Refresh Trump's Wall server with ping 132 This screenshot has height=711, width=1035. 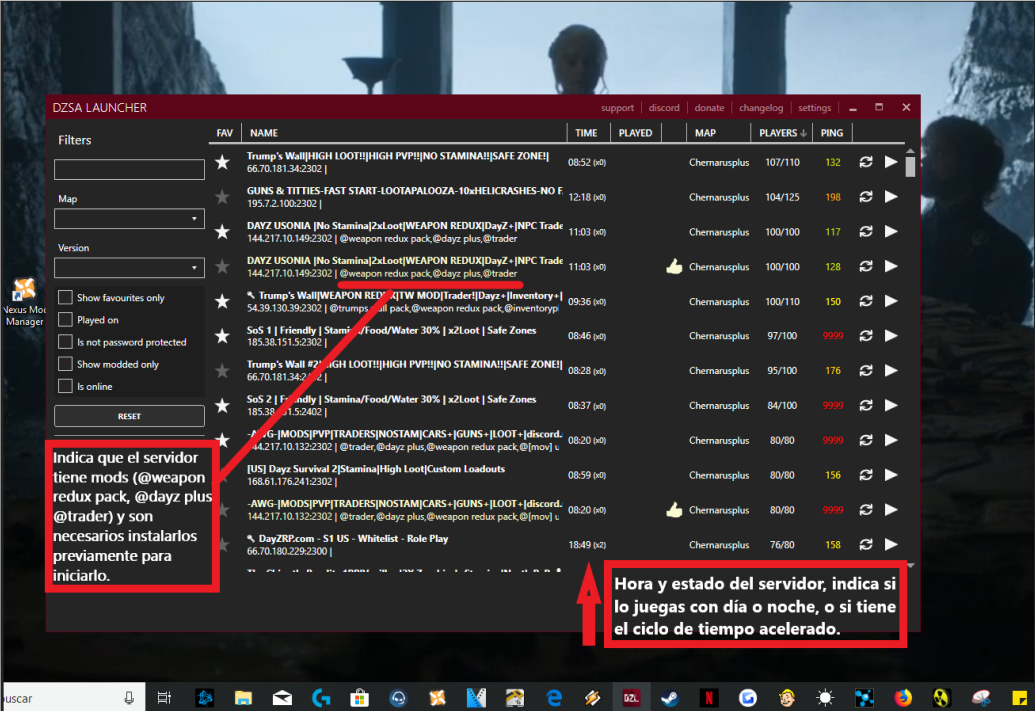coord(866,162)
